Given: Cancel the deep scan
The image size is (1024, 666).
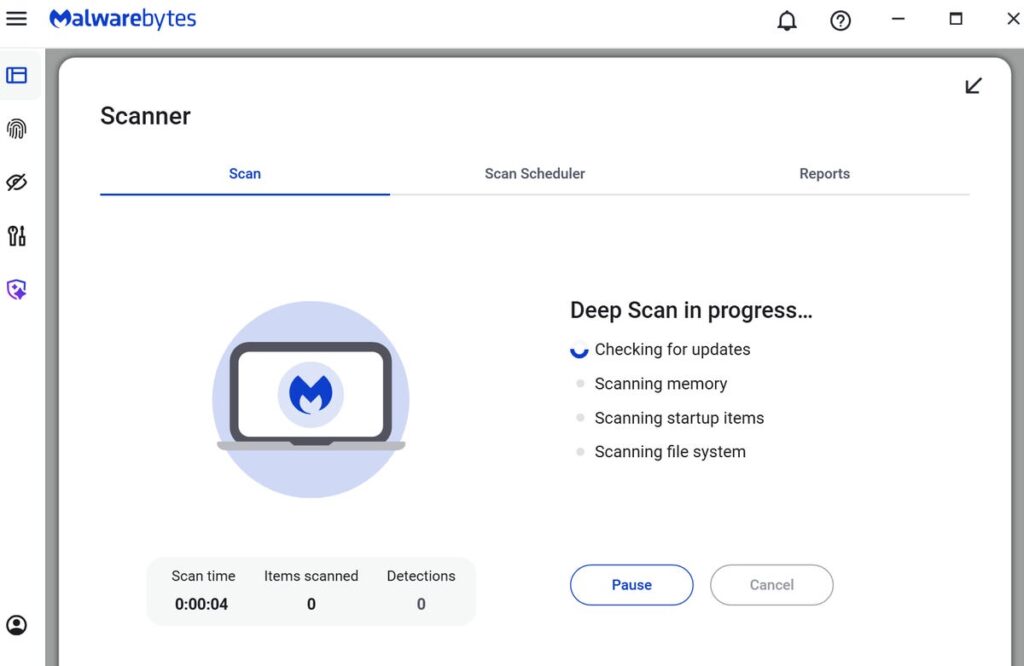Looking at the screenshot, I should (x=772, y=585).
